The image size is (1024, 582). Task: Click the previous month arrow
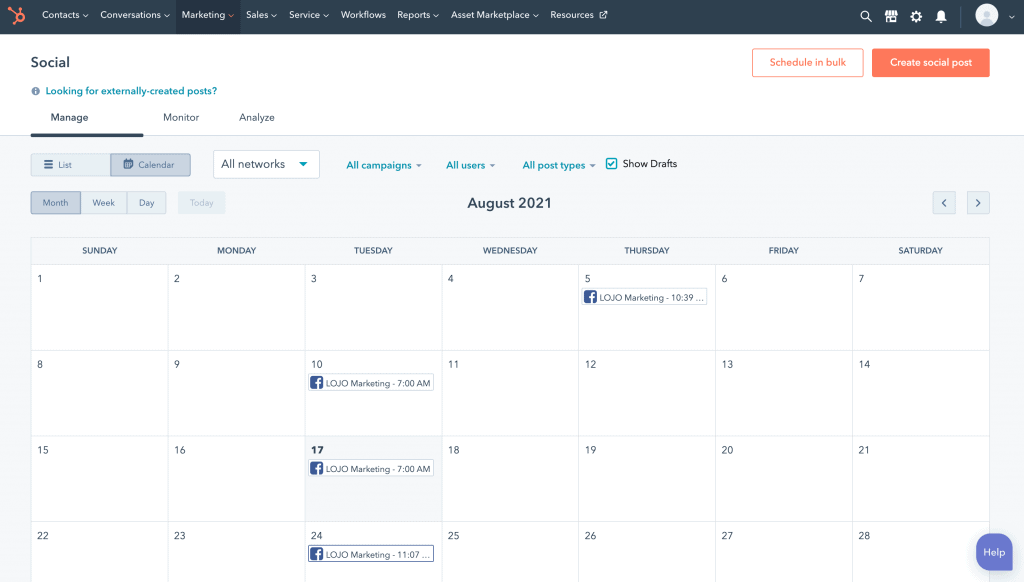coord(944,202)
